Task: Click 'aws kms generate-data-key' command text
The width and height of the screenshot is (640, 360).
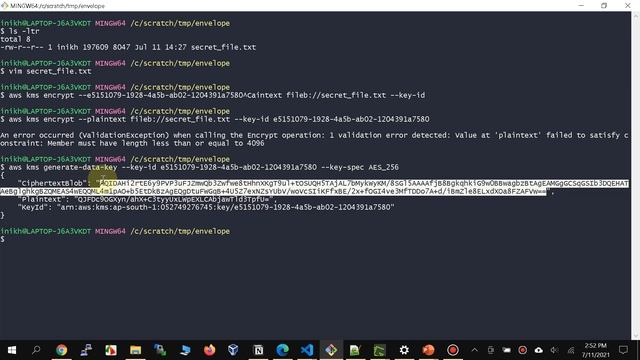Action: pos(63,167)
